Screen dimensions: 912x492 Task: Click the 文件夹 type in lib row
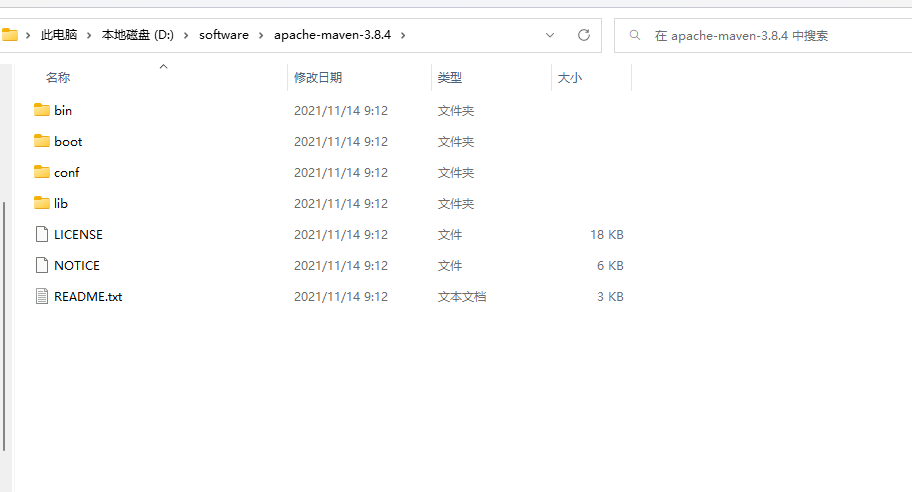click(456, 204)
